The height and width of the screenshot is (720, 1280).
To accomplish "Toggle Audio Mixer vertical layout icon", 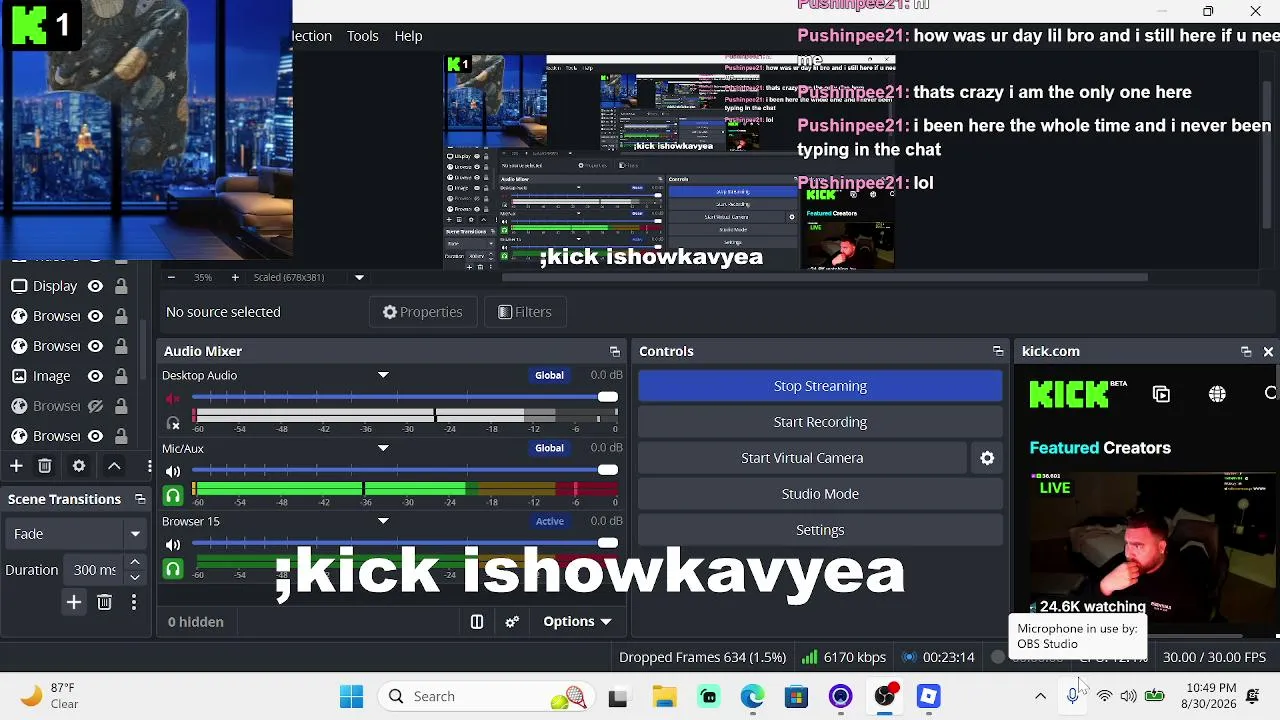I will (477, 622).
